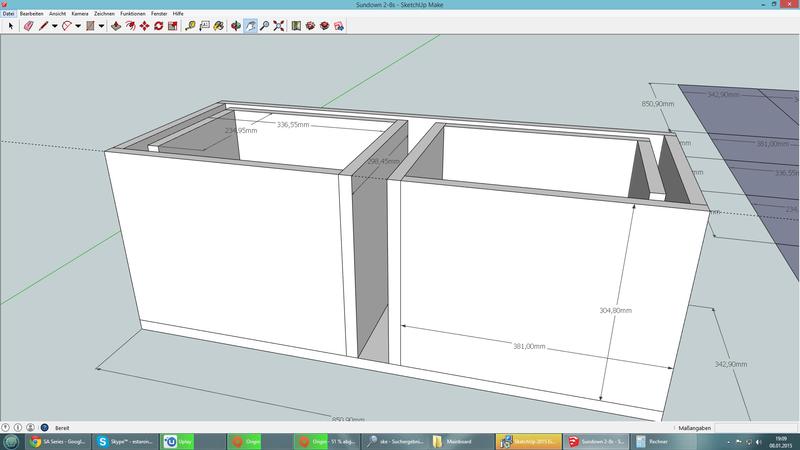Pick the Scale tool
This screenshot has height=450, width=800.
coord(172,26)
